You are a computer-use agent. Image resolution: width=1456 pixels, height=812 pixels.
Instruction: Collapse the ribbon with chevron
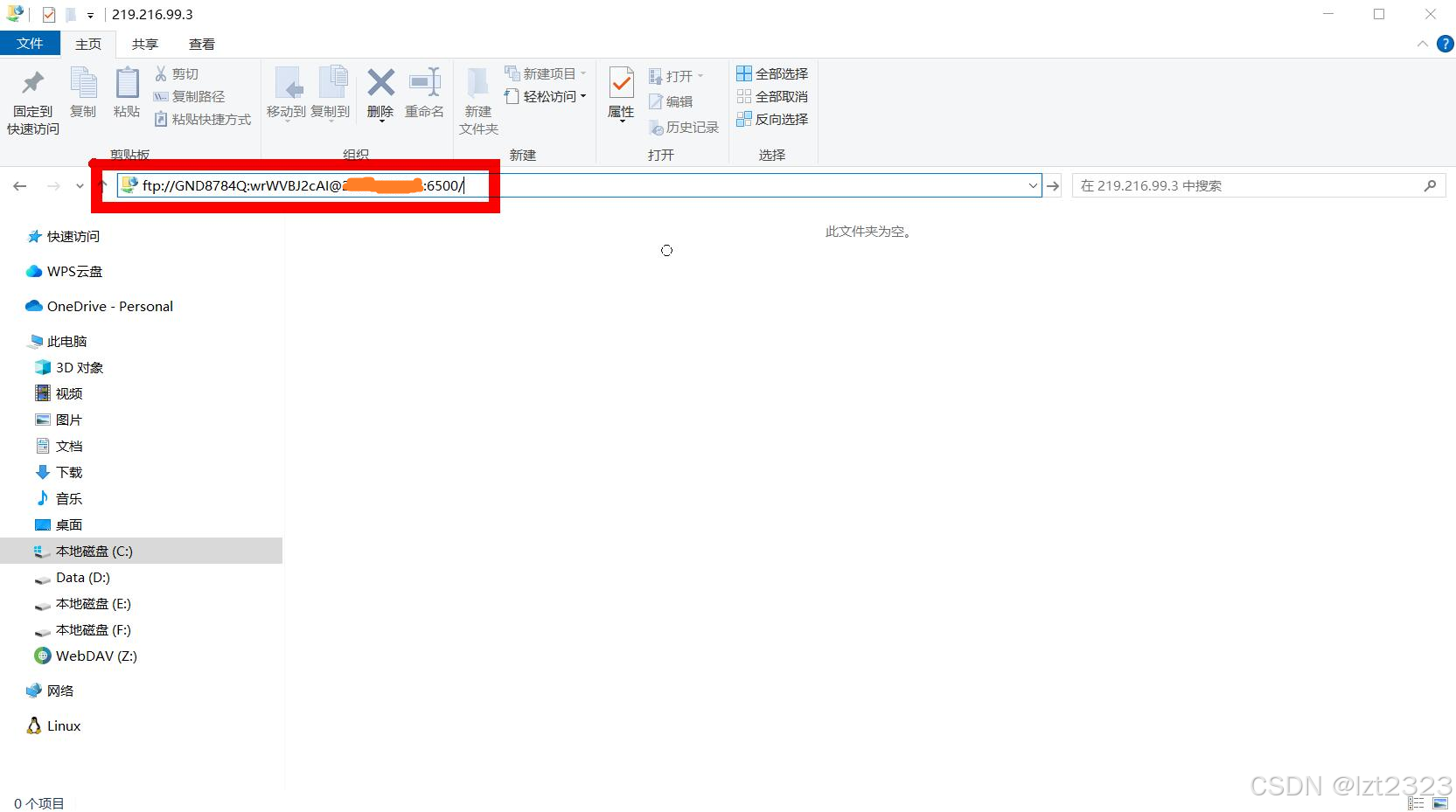[x=1422, y=44]
